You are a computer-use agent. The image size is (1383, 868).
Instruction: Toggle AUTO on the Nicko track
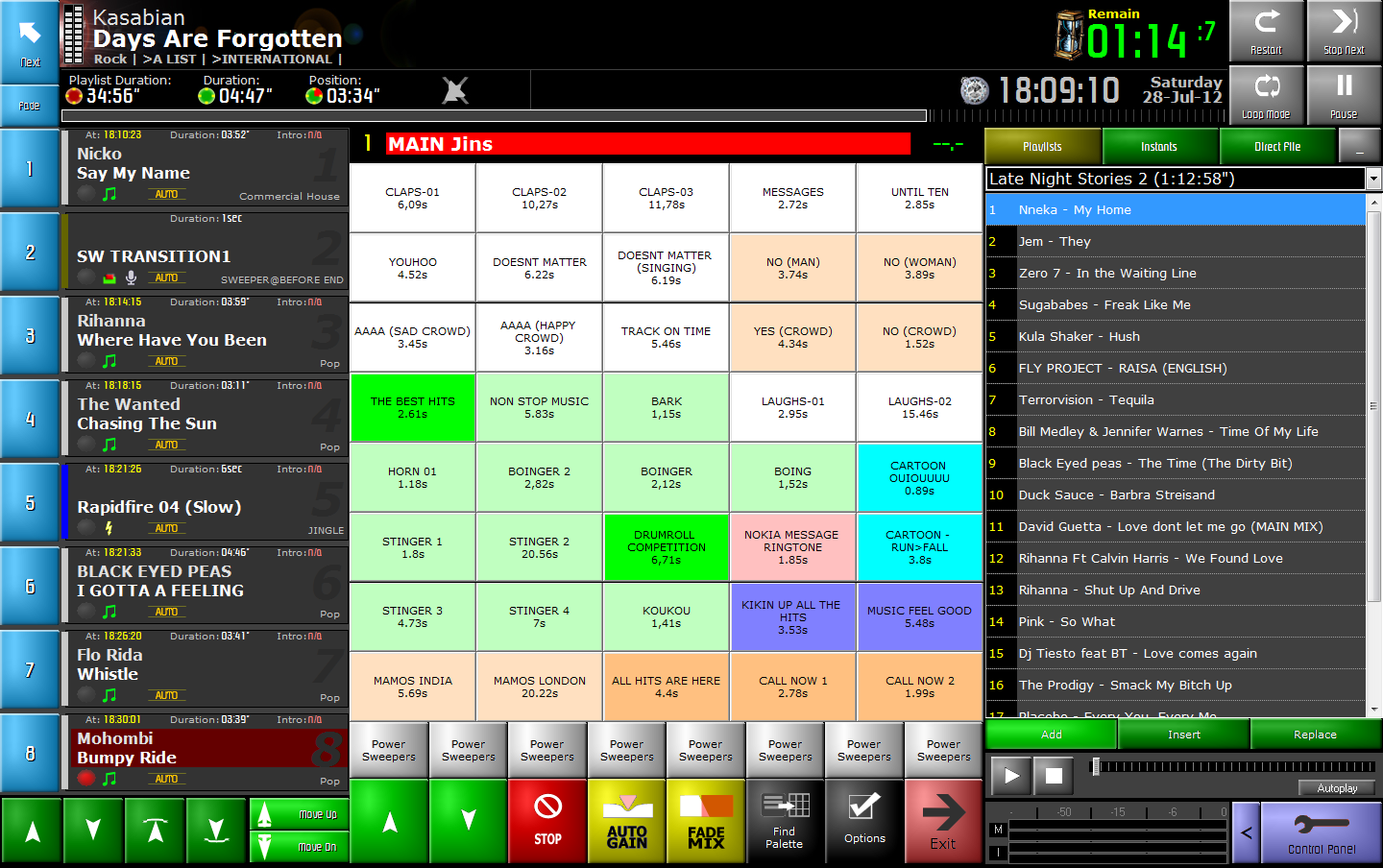[166, 194]
